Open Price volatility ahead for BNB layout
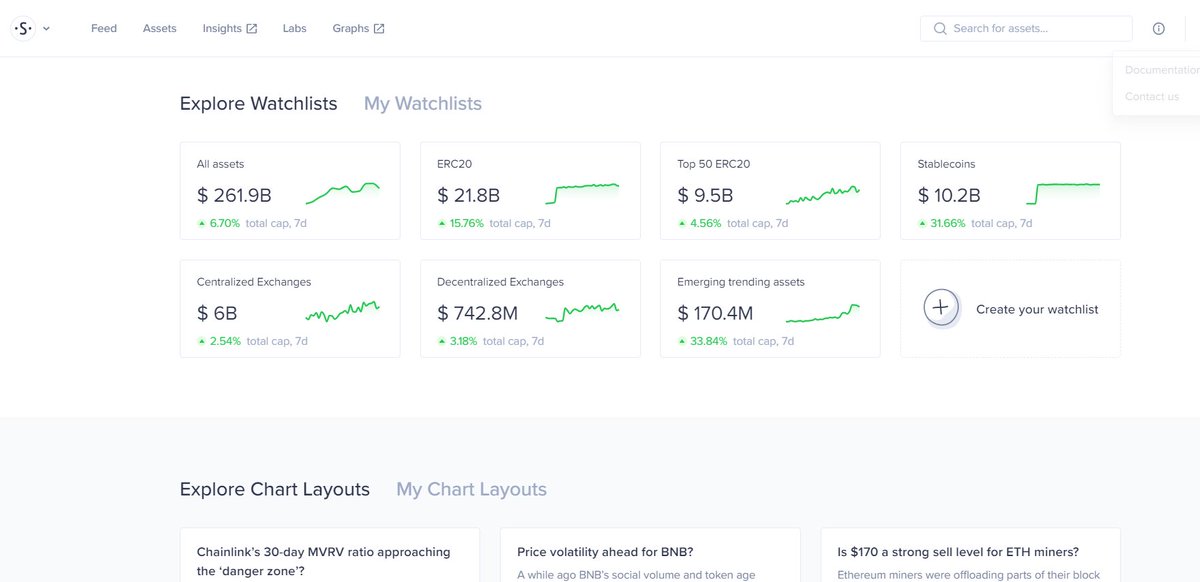This screenshot has width=1200, height=582. 650,555
